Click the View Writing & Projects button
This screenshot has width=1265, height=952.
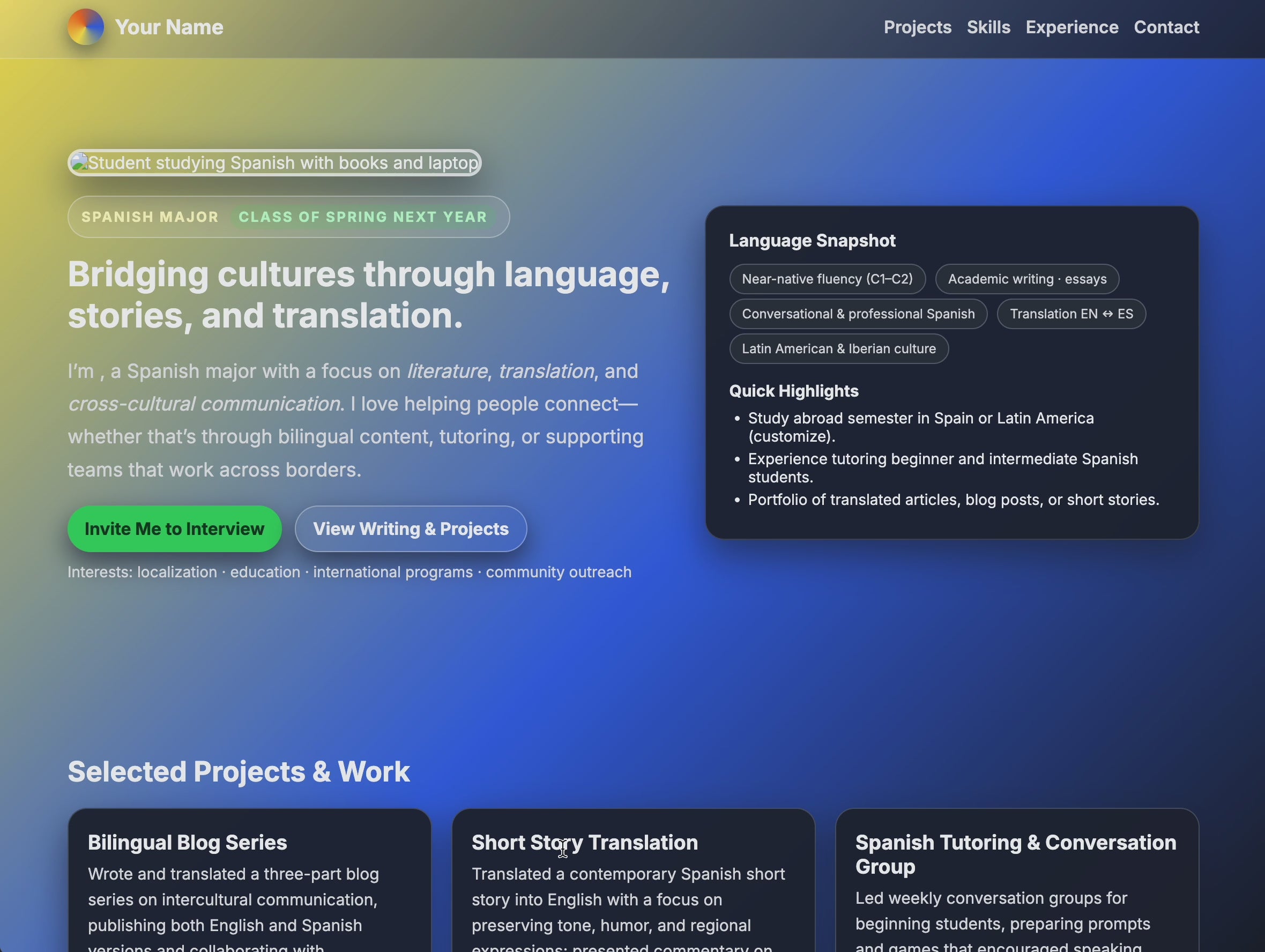[x=411, y=529]
